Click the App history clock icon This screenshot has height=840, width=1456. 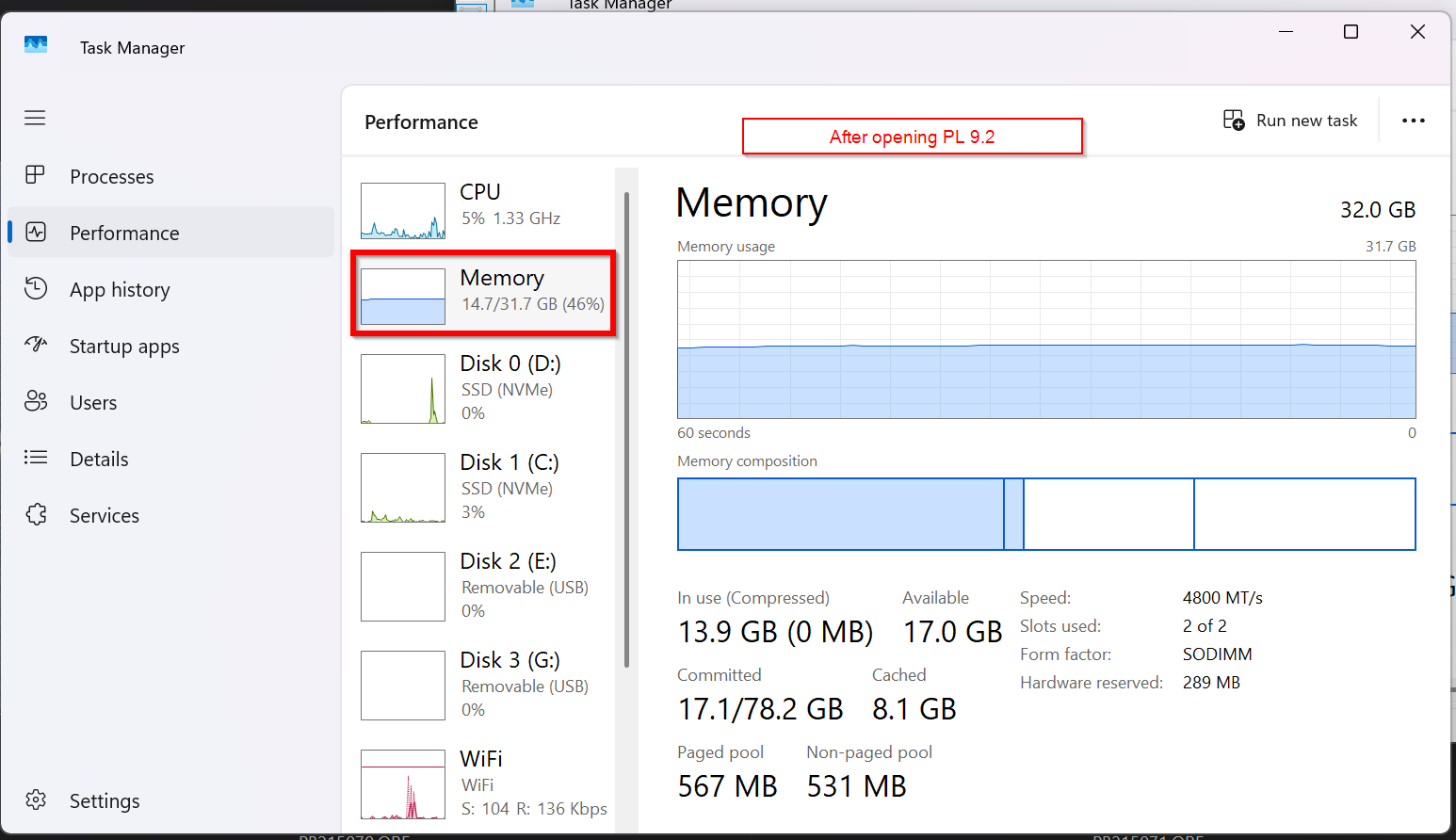[36, 288]
